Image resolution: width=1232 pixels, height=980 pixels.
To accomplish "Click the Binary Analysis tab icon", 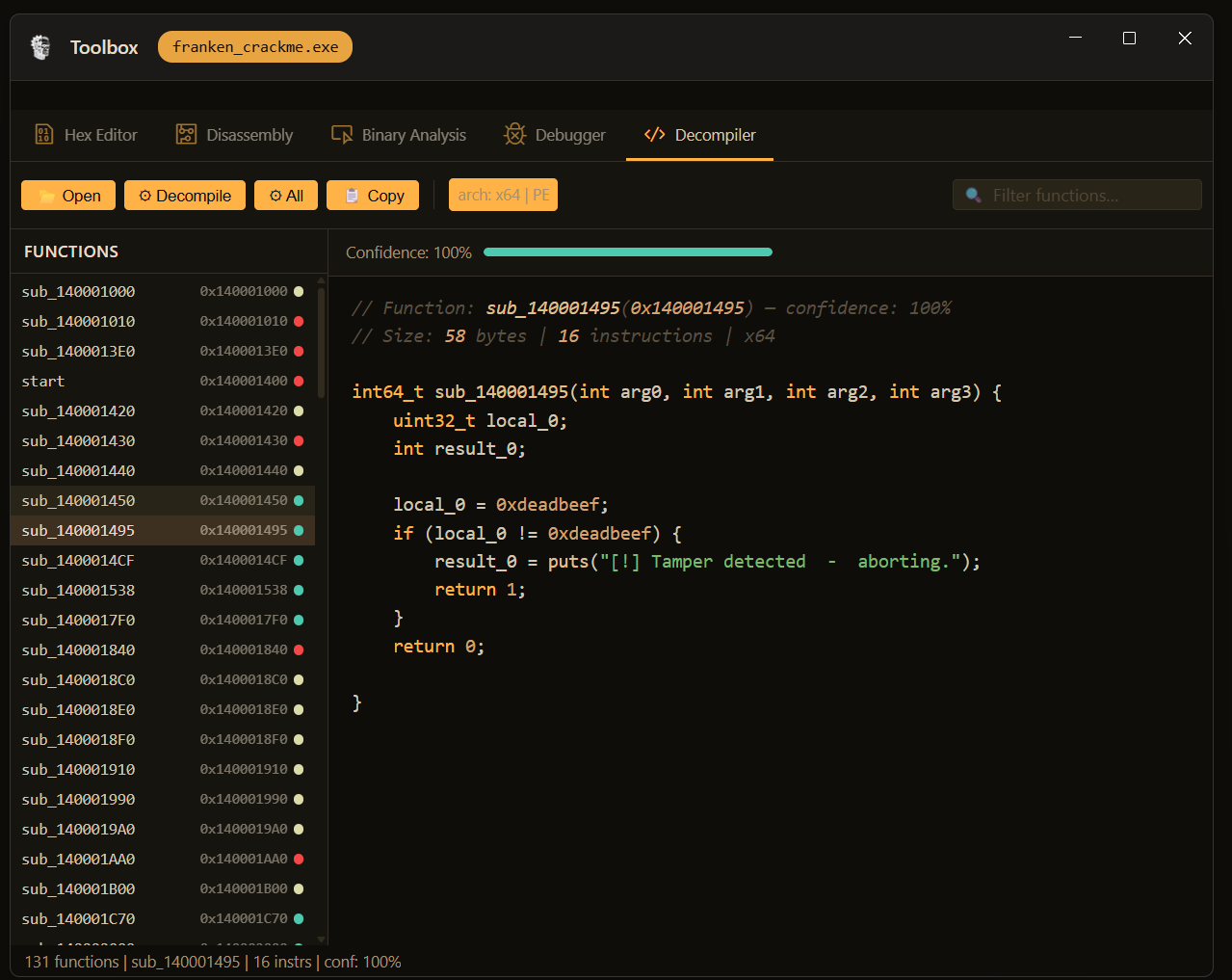I will click(x=342, y=135).
